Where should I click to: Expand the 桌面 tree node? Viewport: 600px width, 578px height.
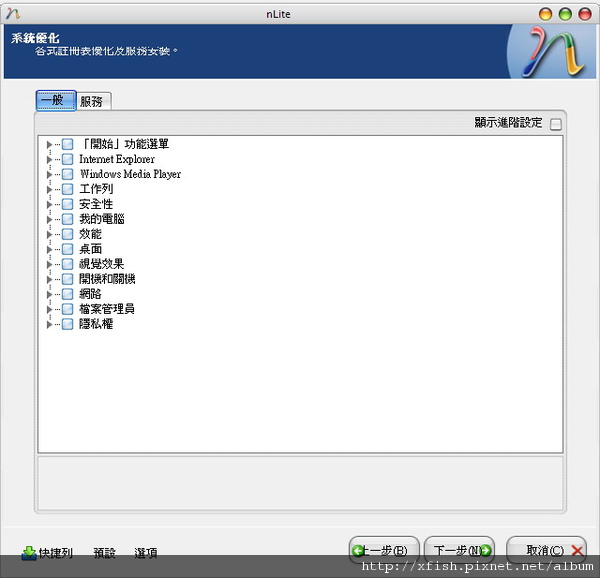pos(49,249)
